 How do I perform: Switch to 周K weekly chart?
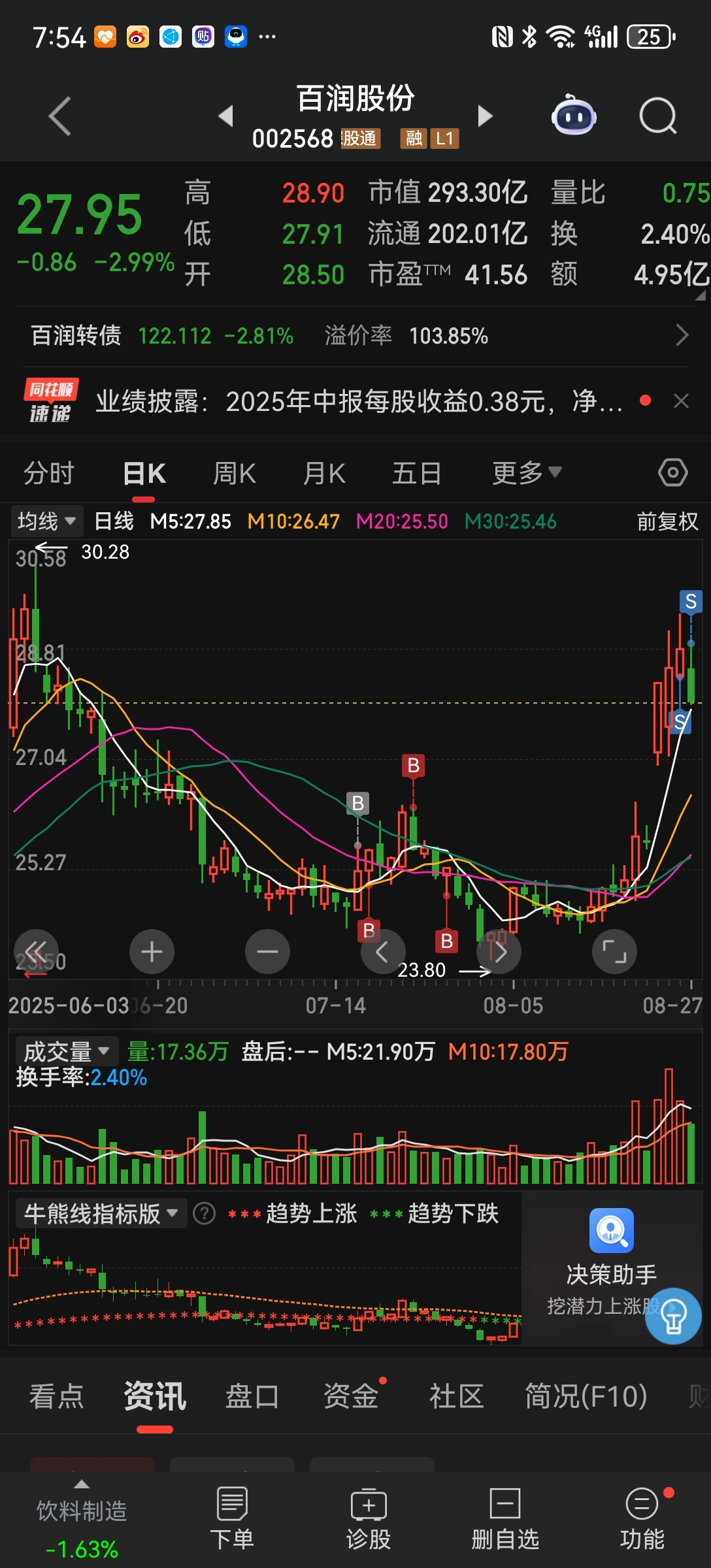click(x=234, y=473)
